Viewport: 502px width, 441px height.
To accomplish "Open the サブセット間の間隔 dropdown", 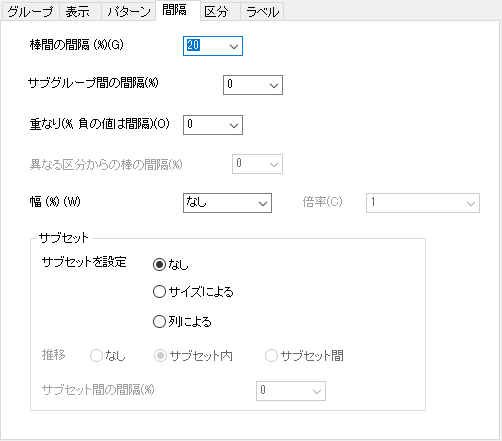I will click(291, 391).
